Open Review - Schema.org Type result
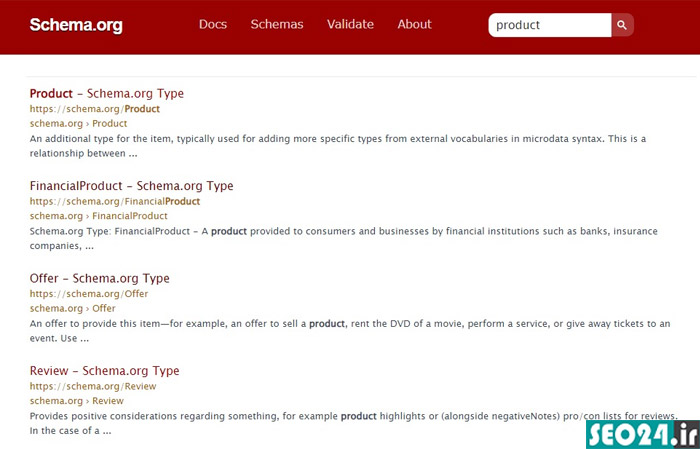This screenshot has height=449, width=700. tap(104, 370)
